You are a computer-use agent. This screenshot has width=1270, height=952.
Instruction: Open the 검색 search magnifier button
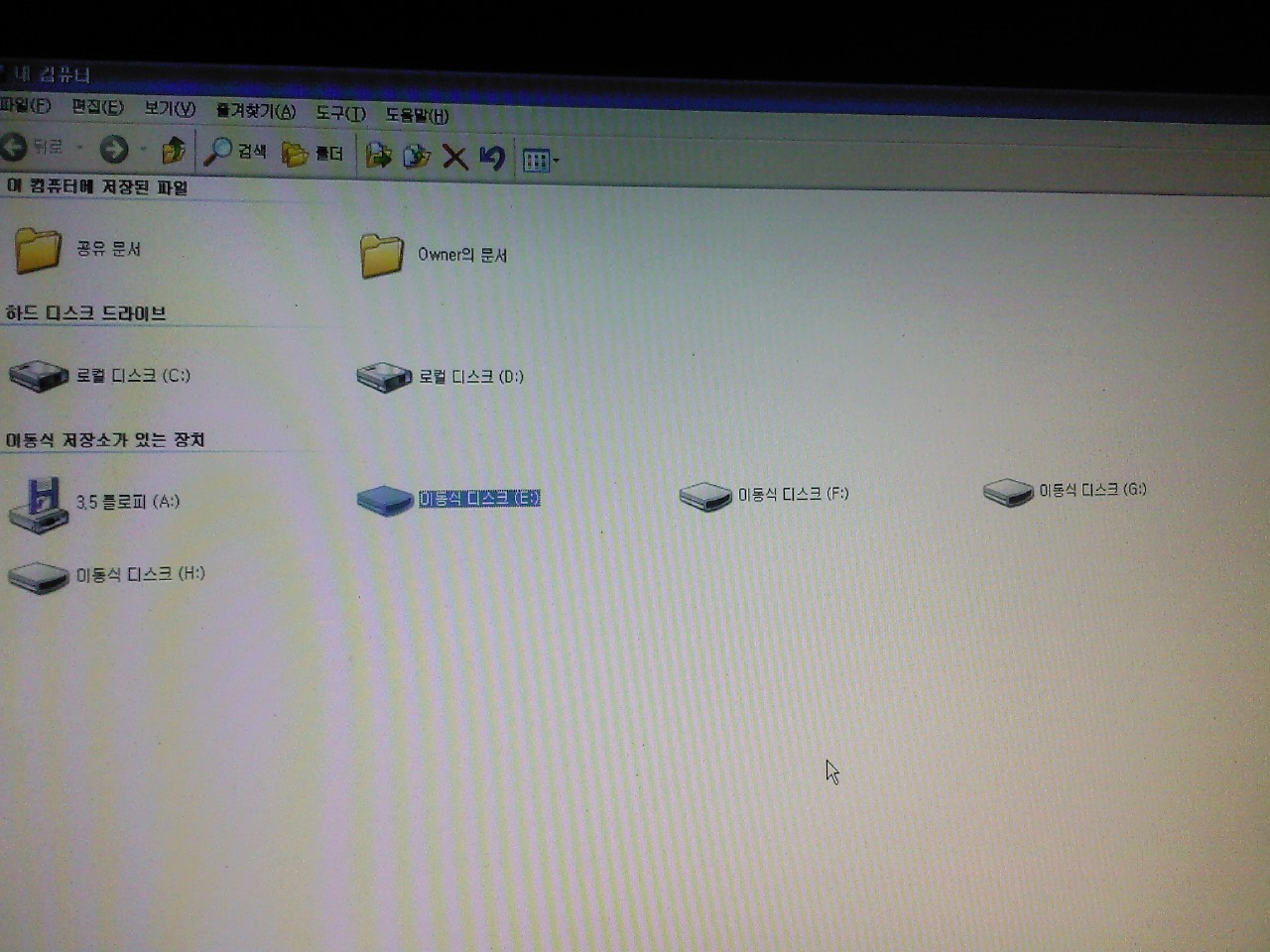(x=236, y=152)
